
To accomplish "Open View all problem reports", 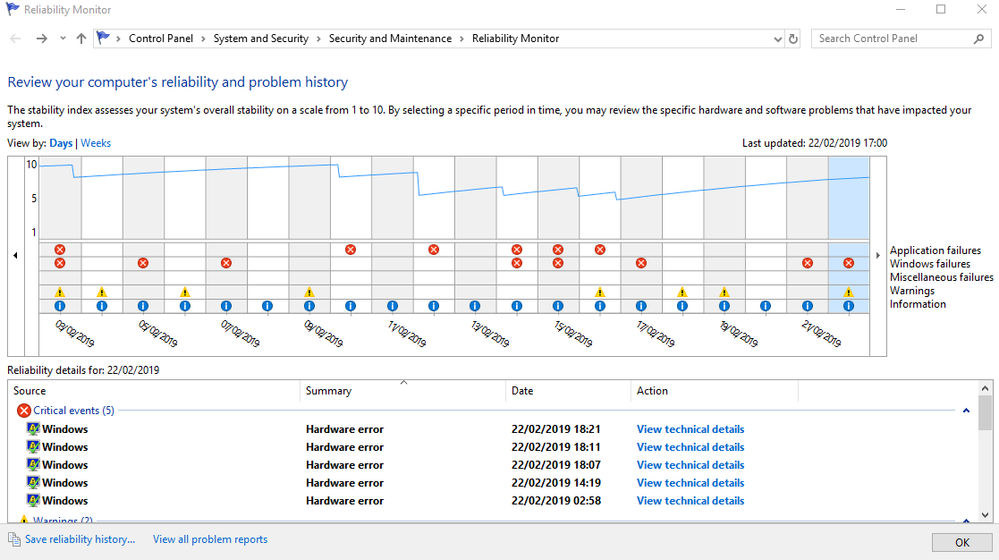I will click(x=210, y=539).
